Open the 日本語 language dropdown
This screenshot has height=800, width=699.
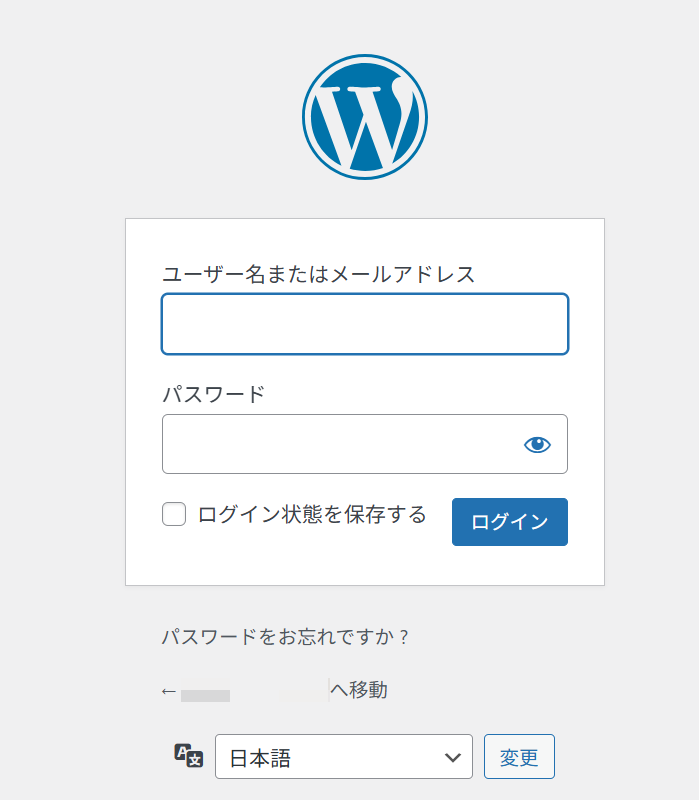pyautogui.click(x=343, y=757)
